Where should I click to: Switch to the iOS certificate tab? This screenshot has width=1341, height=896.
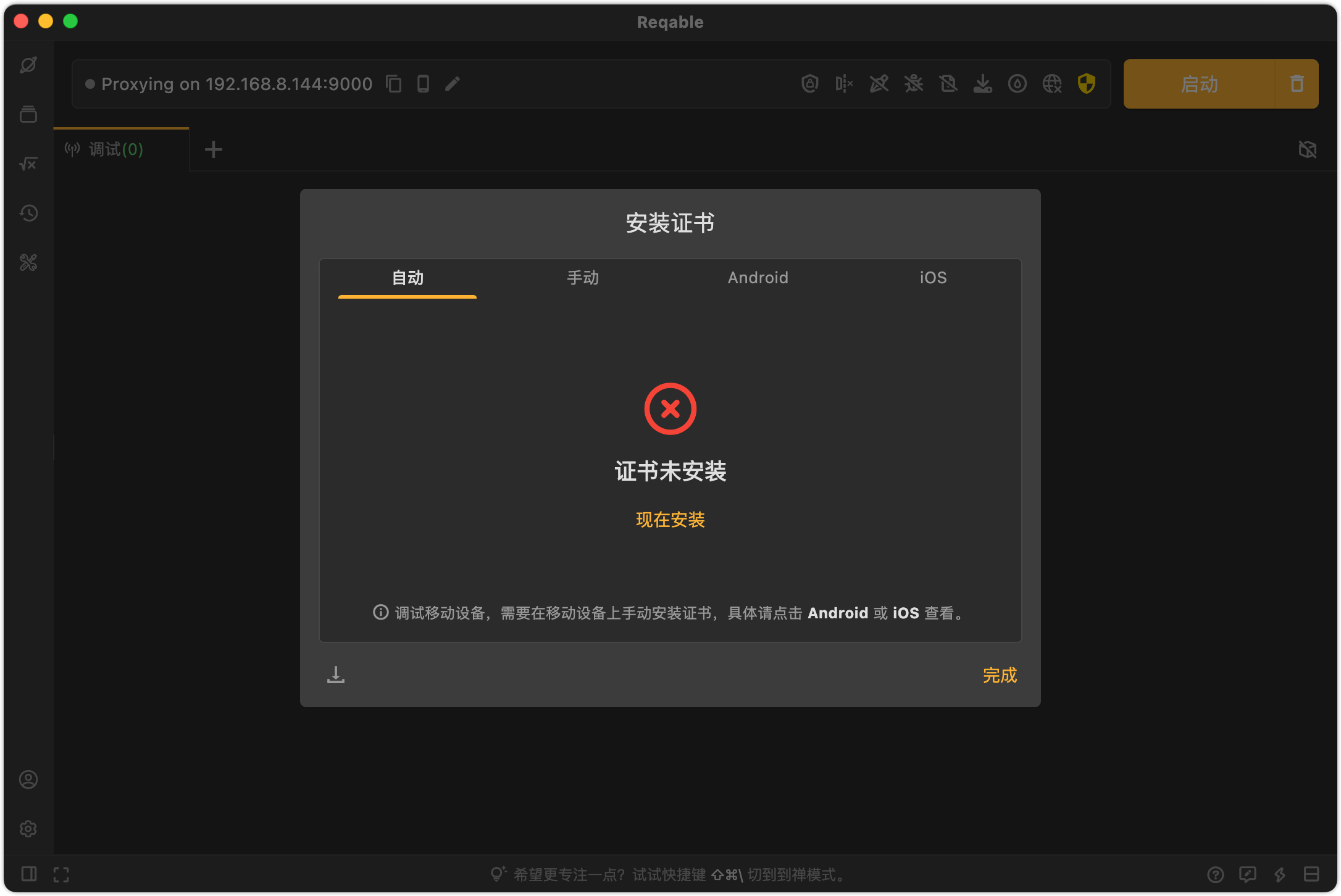[x=932, y=278]
